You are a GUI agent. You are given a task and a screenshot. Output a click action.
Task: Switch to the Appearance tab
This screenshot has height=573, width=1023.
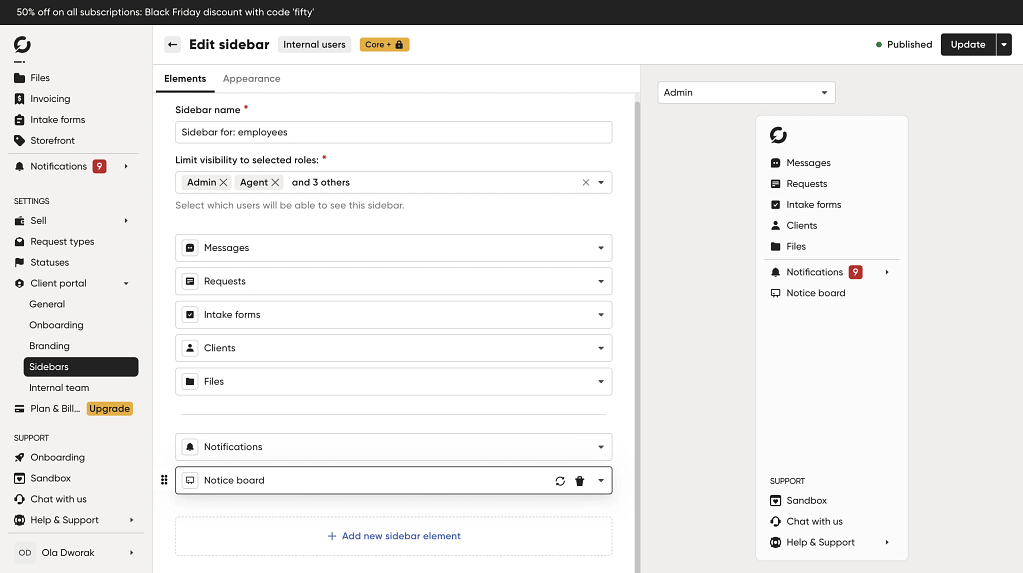(251, 79)
